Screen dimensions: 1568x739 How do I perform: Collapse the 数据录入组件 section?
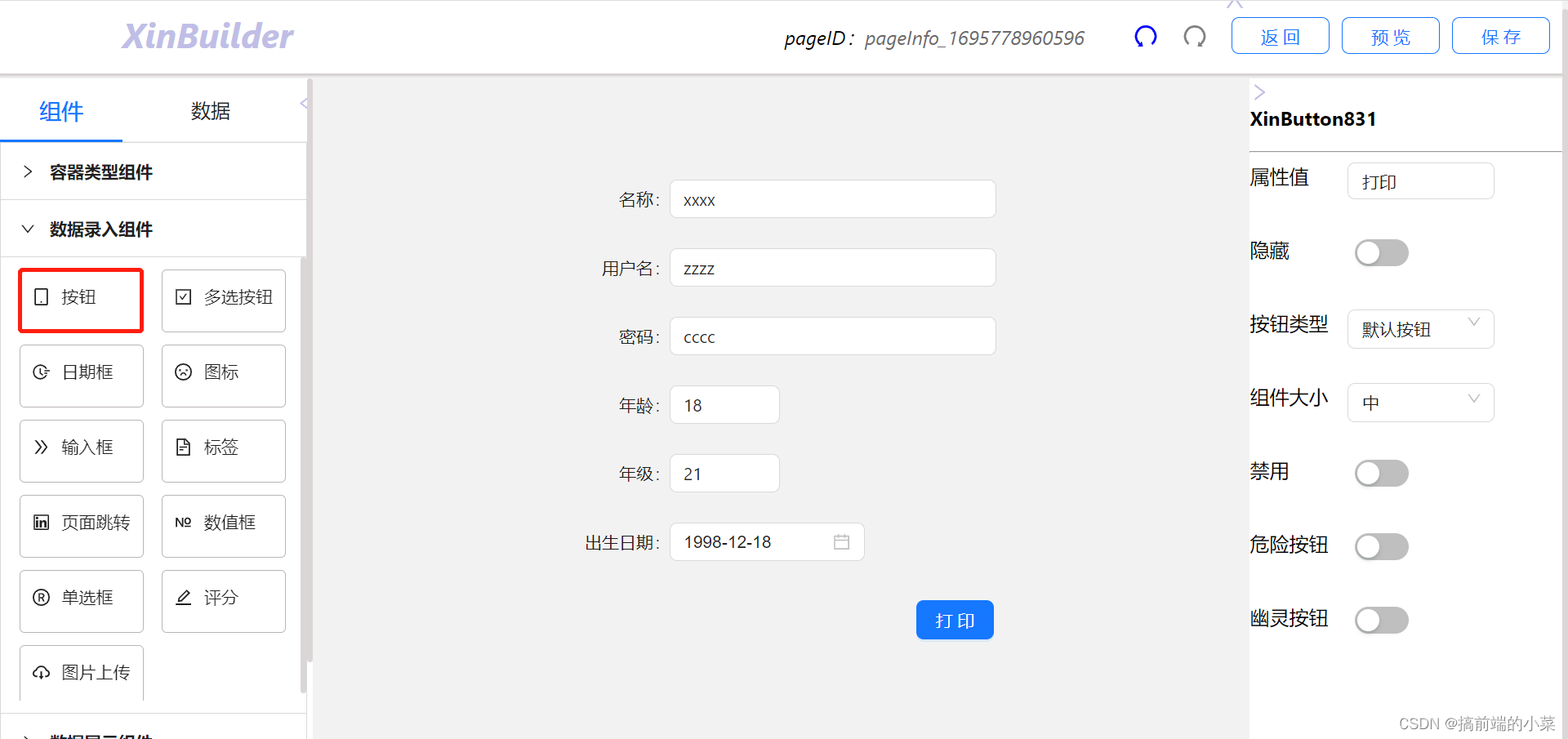point(154,229)
